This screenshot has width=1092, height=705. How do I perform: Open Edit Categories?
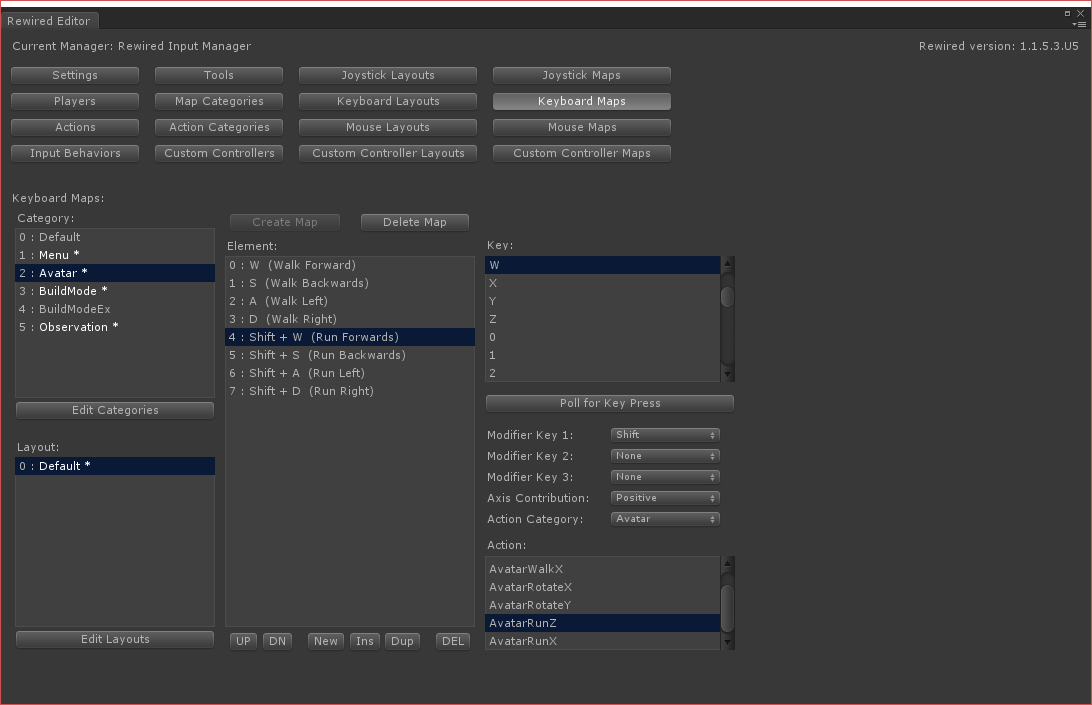coord(114,409)
